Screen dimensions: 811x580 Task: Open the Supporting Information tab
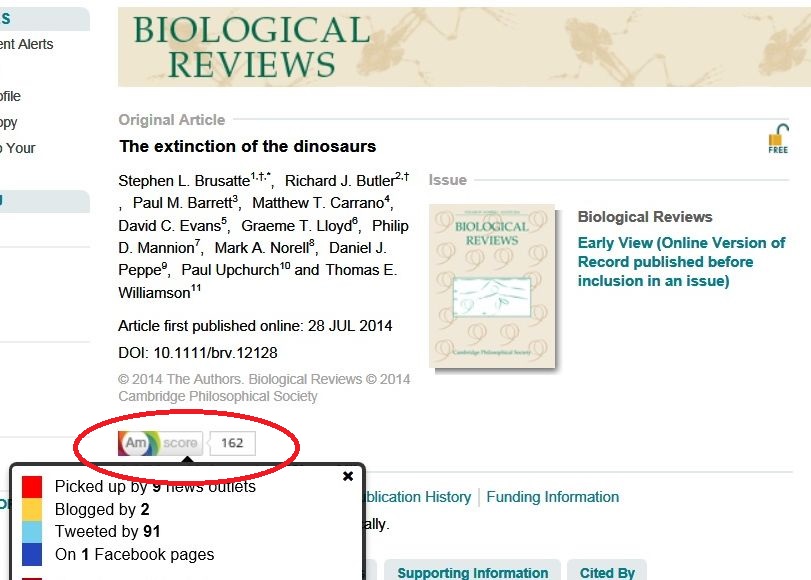click(472, 572)
